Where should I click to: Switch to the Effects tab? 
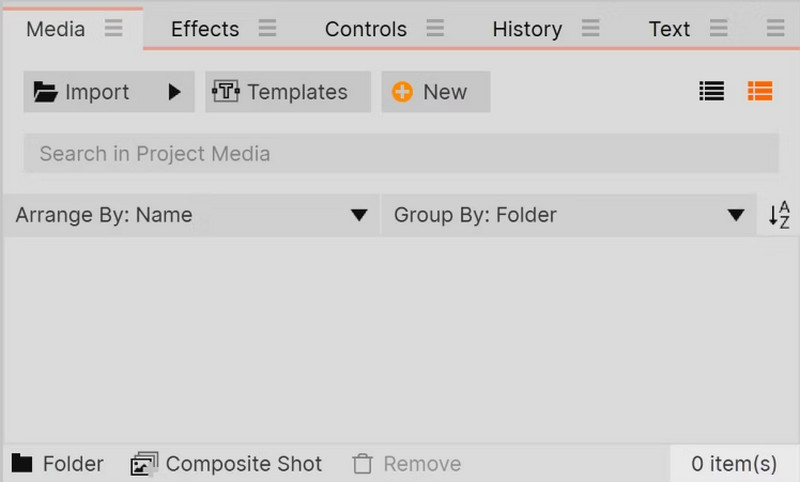coord(205,29)
